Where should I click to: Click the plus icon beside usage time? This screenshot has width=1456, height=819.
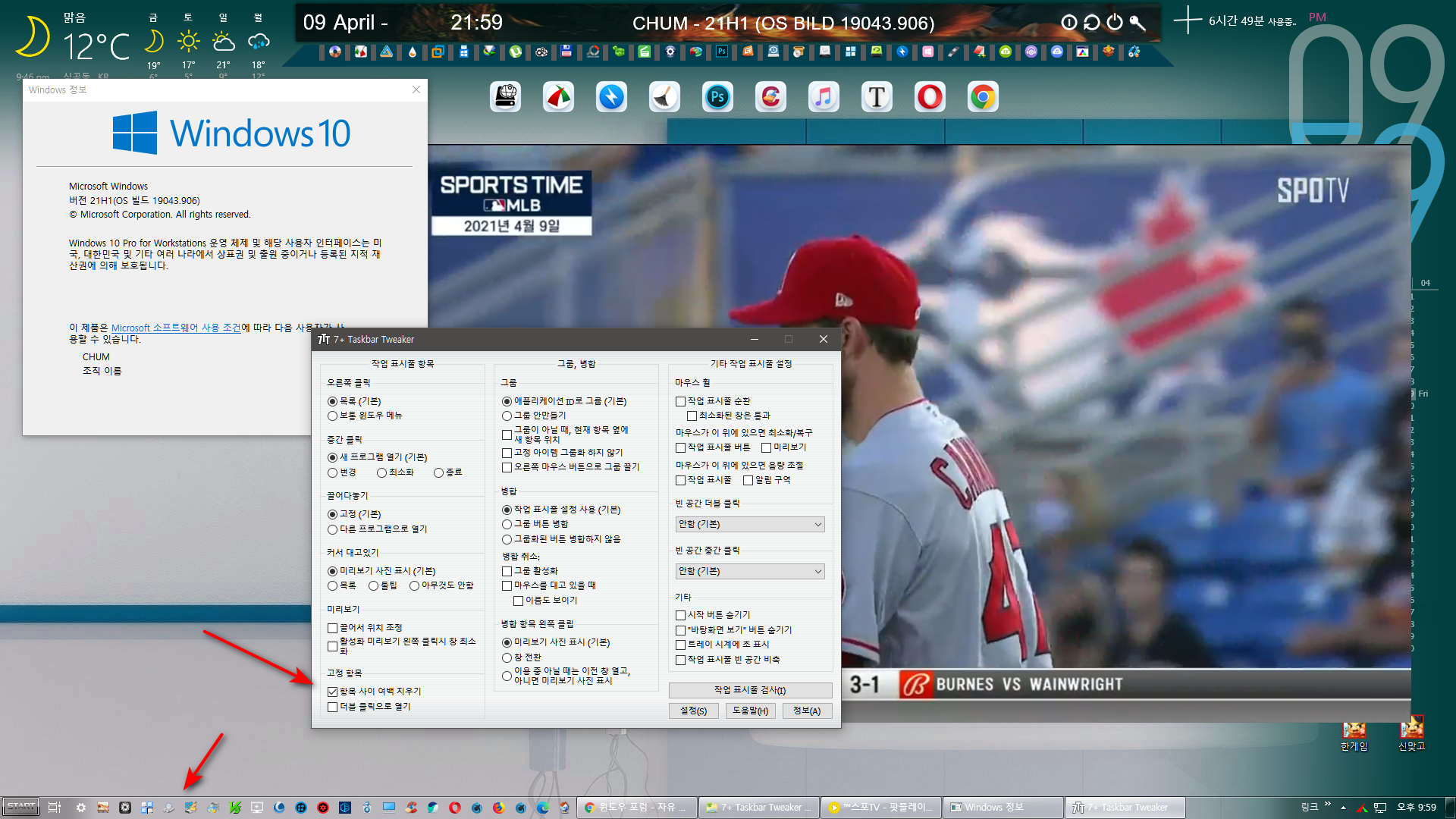click(x=1188, y=20)
